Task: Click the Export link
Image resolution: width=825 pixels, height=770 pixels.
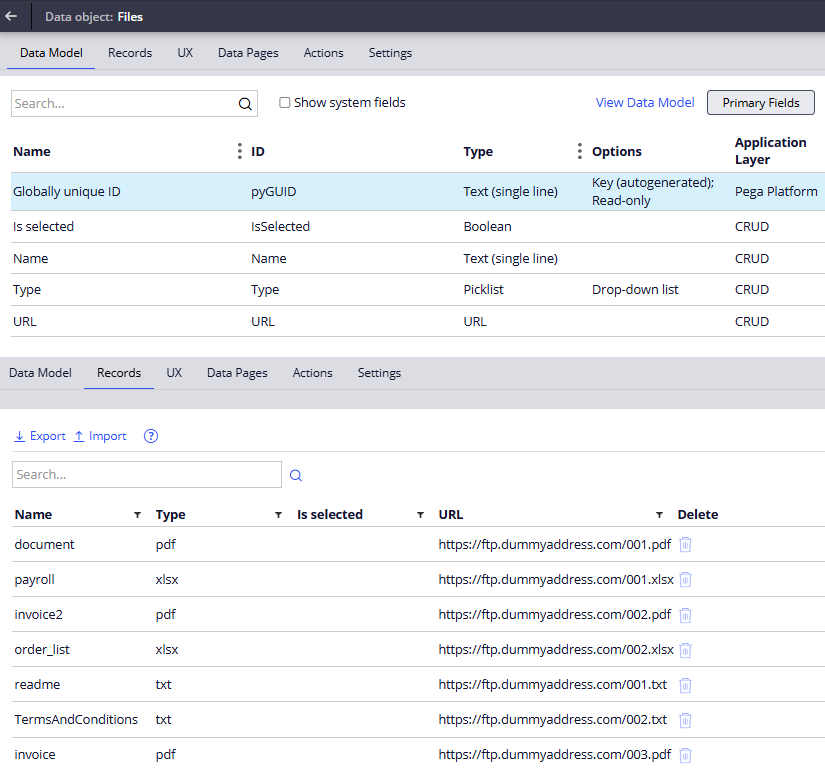Action: tap(39, 436)
